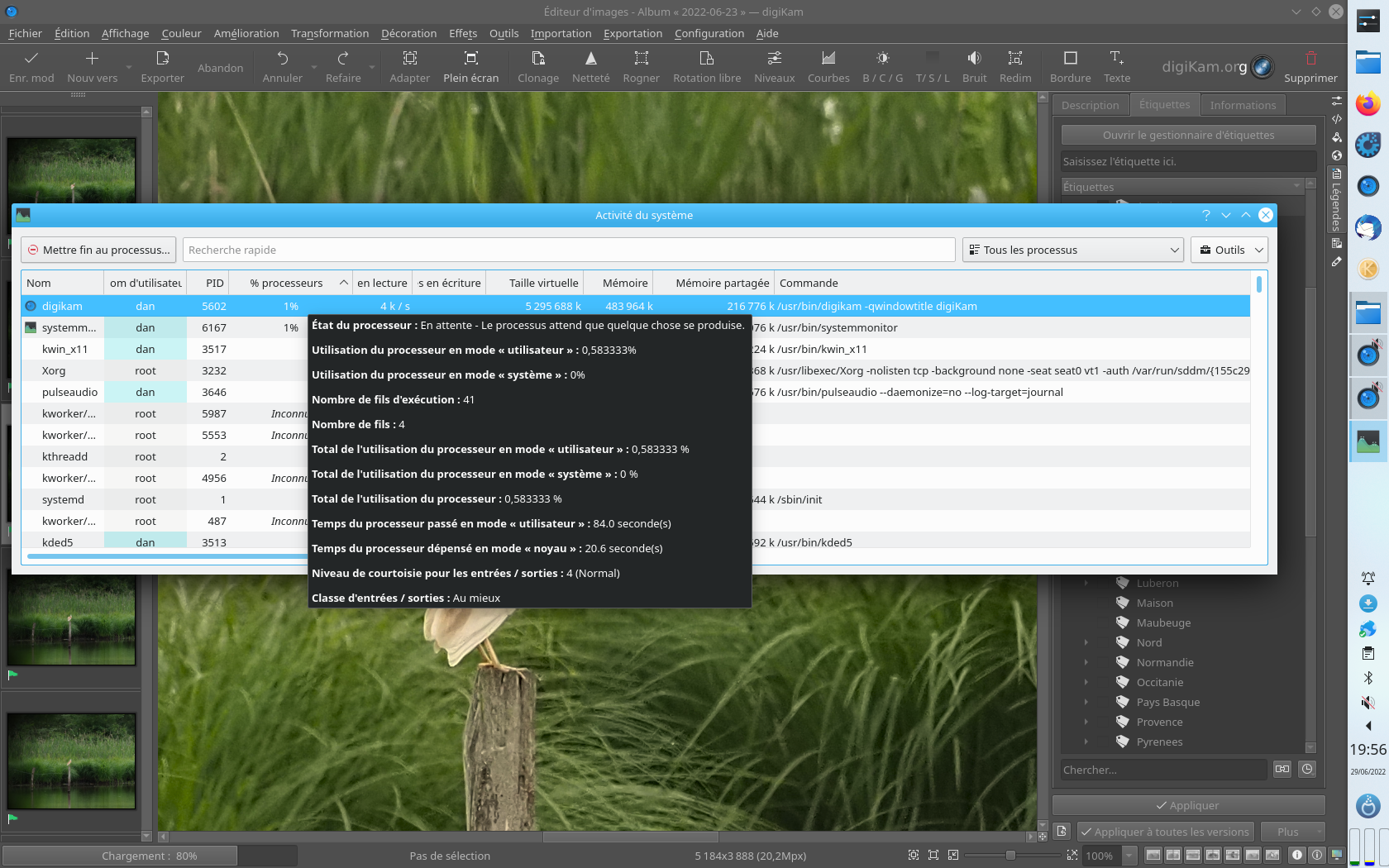Click the Recherche rapide search field
Screen dimensions: 1389x868
569,250
